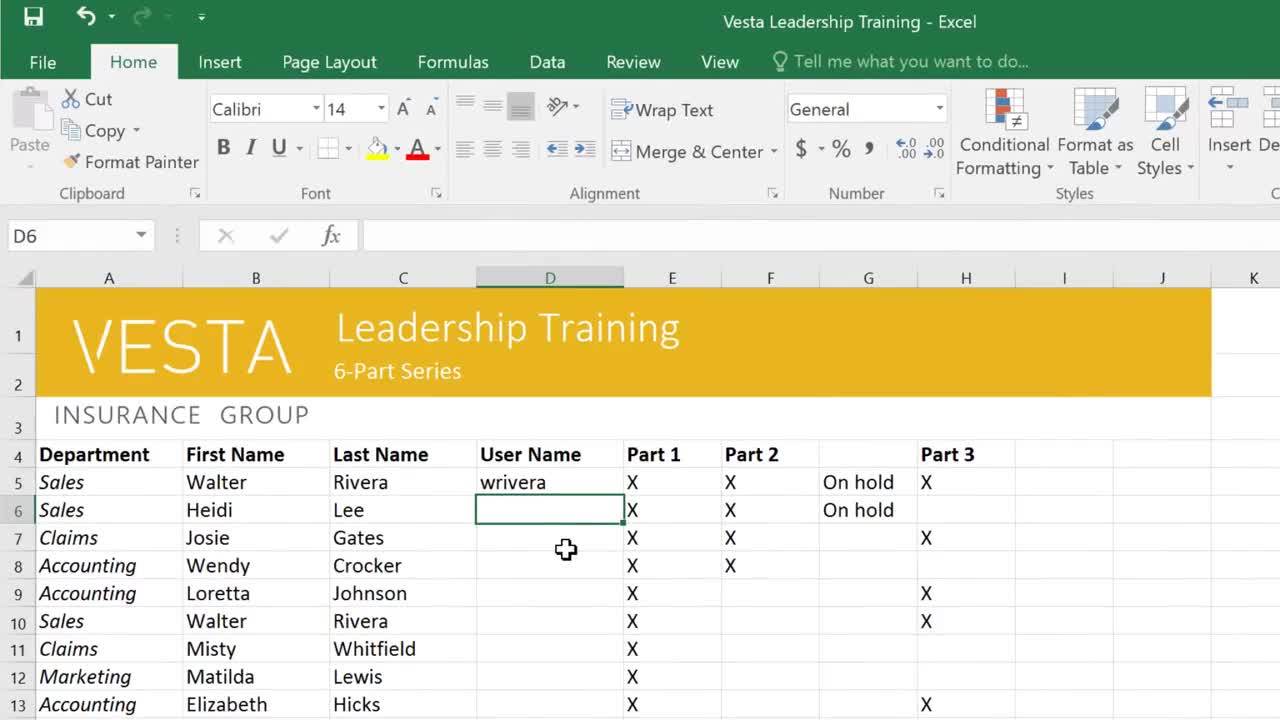Open the Undo history dropdown arrow
Viewport: 1280px width, 720px height.
pos(111,17)
